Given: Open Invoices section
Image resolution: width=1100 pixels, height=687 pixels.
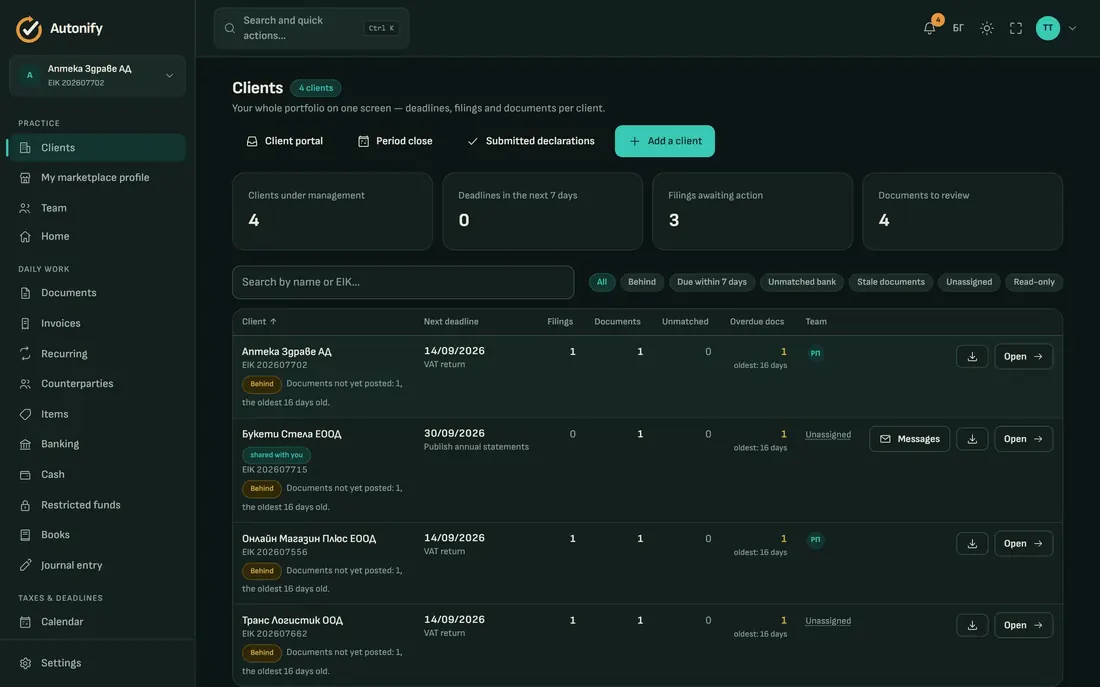Looking at the screenshot, I should (98, 324).
